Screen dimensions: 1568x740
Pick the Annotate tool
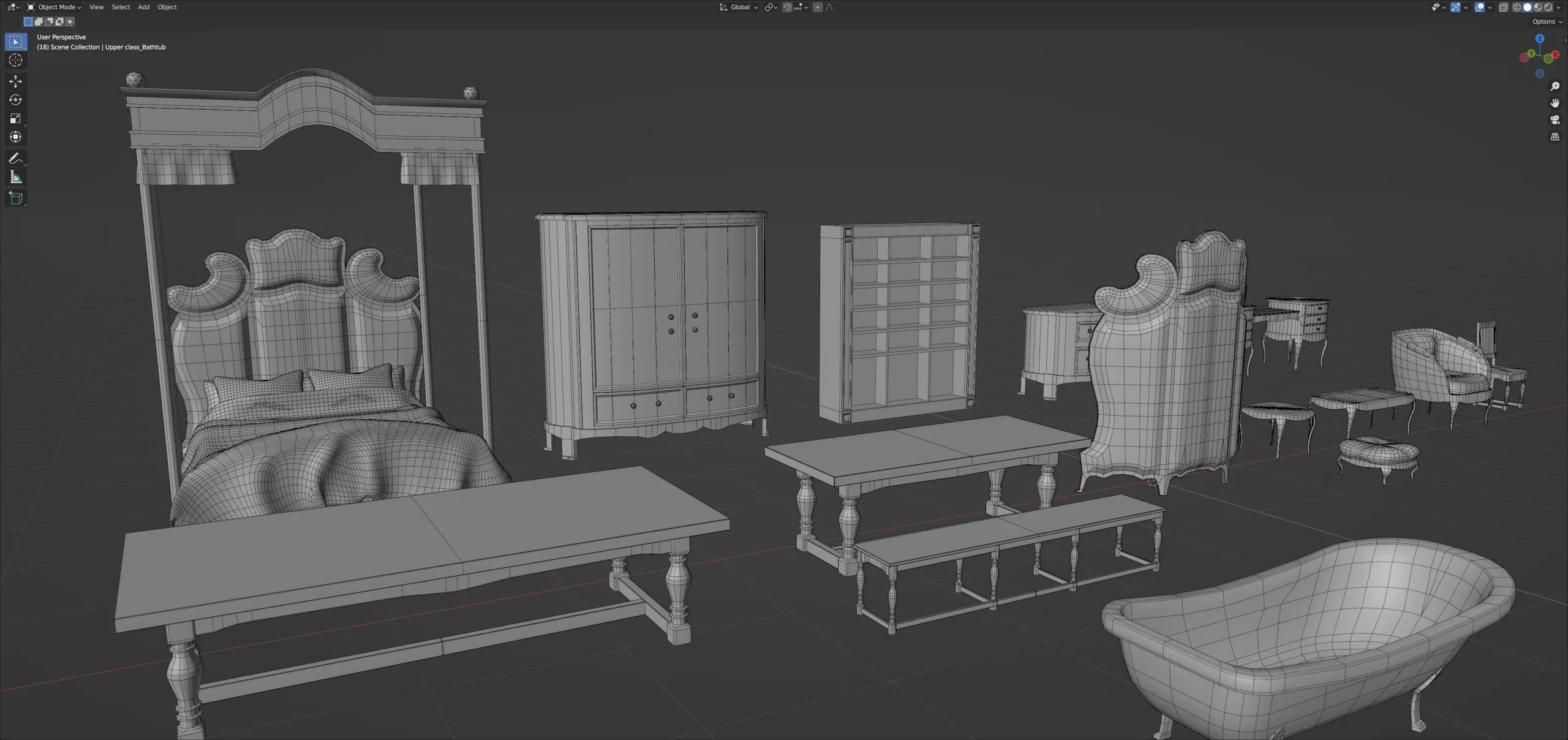(15, 159)
